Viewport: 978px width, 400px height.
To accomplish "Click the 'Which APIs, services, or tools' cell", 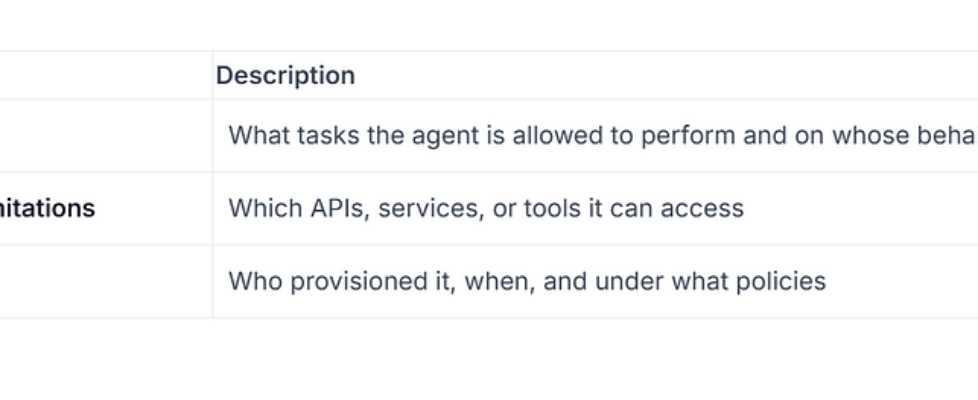I will point(486,208).
